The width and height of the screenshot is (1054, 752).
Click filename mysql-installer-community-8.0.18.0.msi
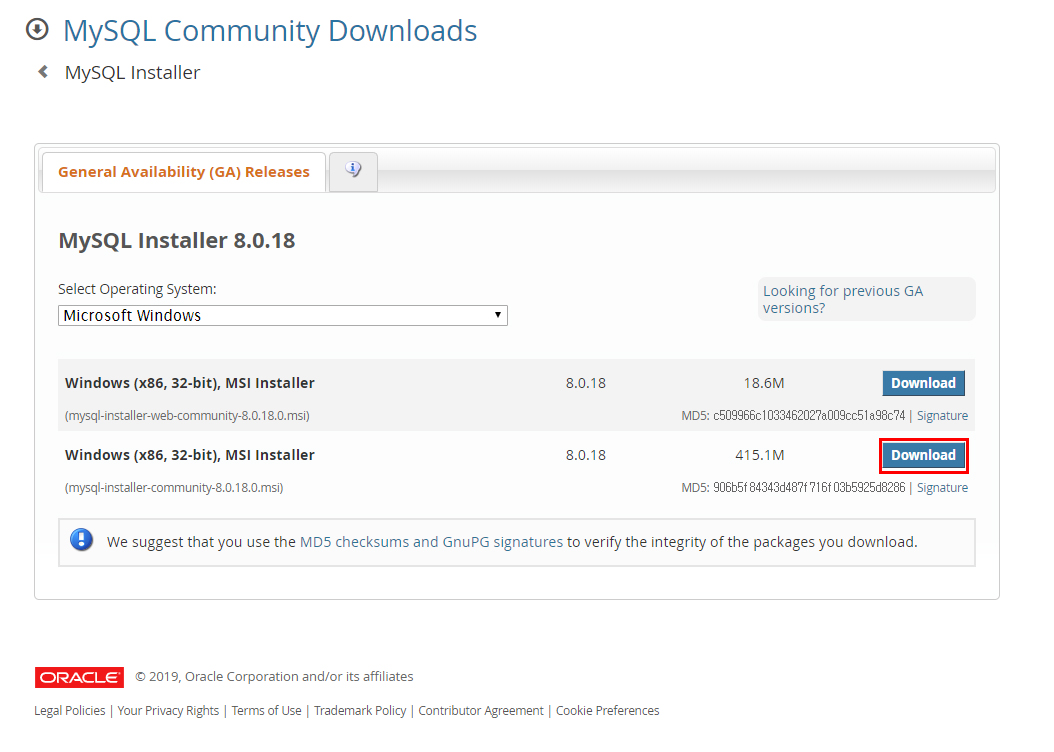coord(174,488)
